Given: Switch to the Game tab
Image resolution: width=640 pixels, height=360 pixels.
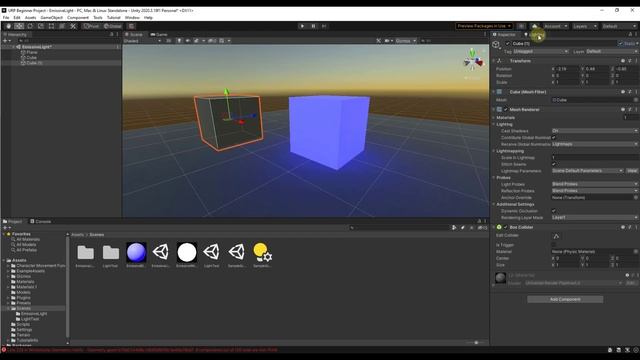Looking at the screenshot, I should 159,35.
